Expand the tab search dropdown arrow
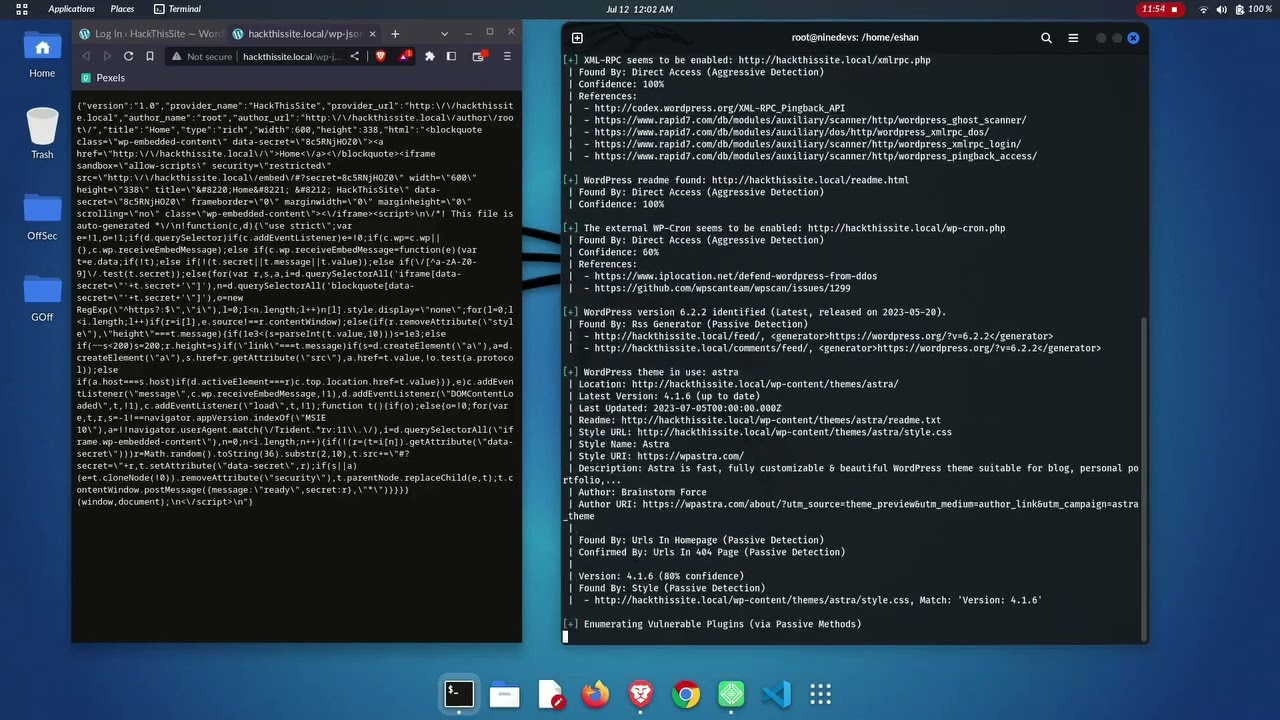 tap(445, 33)
